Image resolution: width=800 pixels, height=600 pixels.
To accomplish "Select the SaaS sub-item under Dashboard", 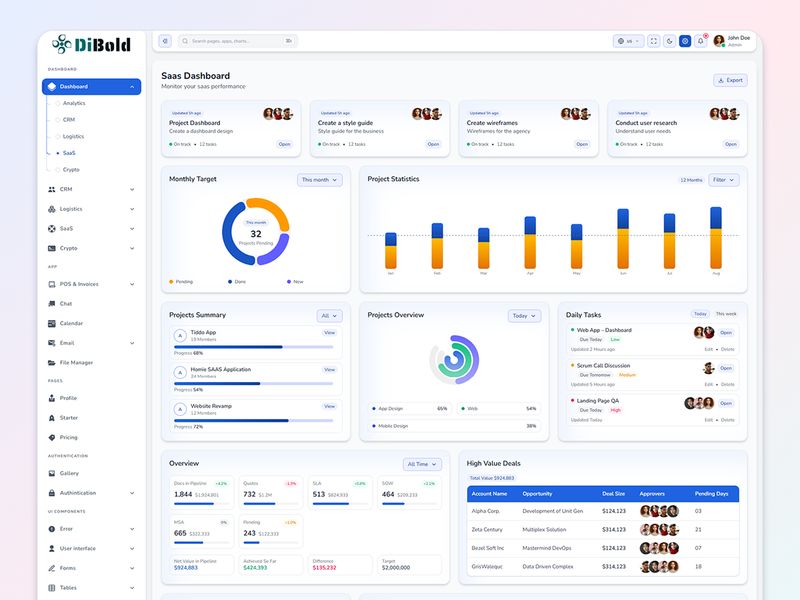I will click(x=69, y=153).
